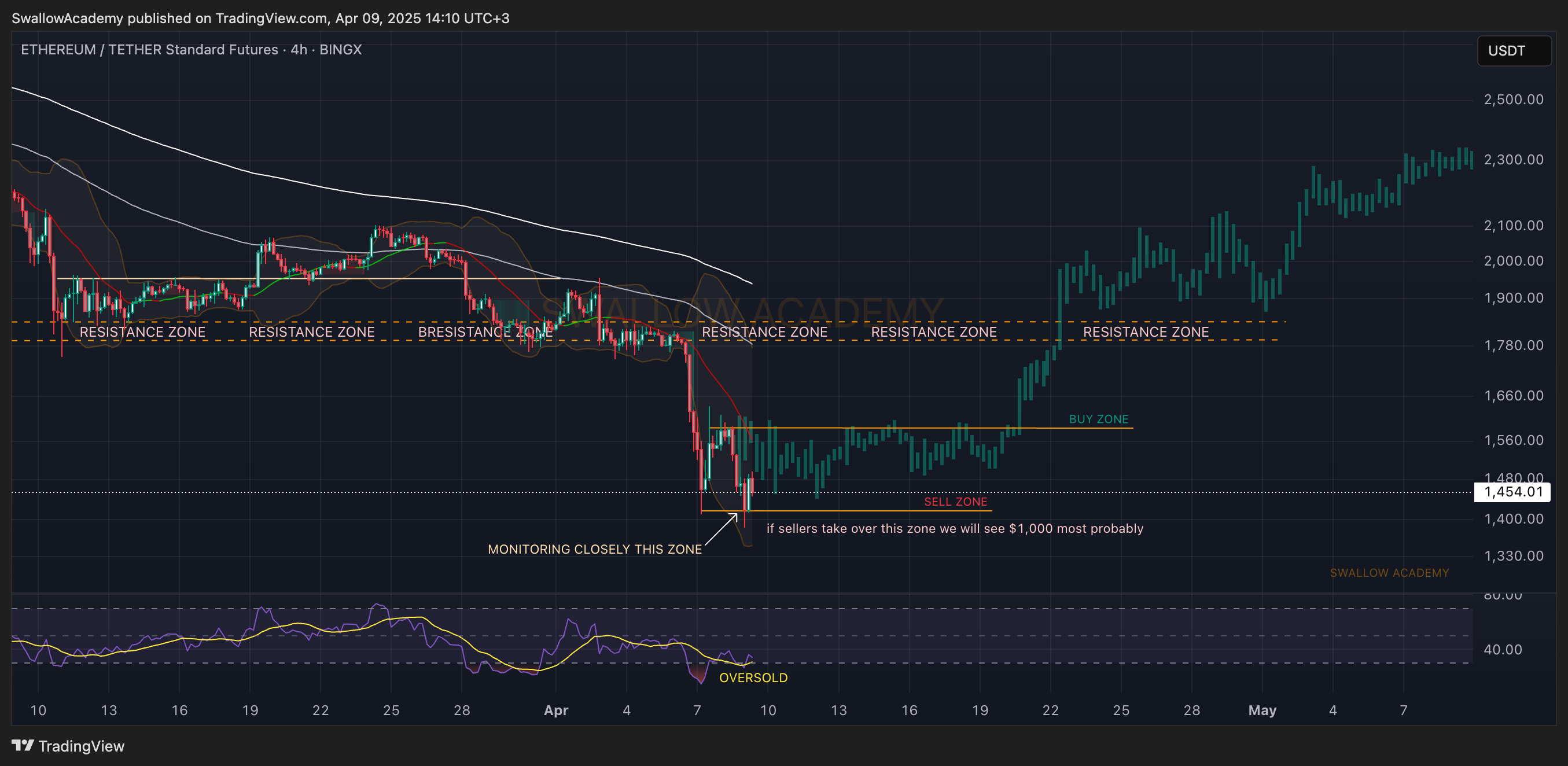1568x766 pixels.
Task: Click the 'May' month label on time axis
Action: tap(1262, 710)
